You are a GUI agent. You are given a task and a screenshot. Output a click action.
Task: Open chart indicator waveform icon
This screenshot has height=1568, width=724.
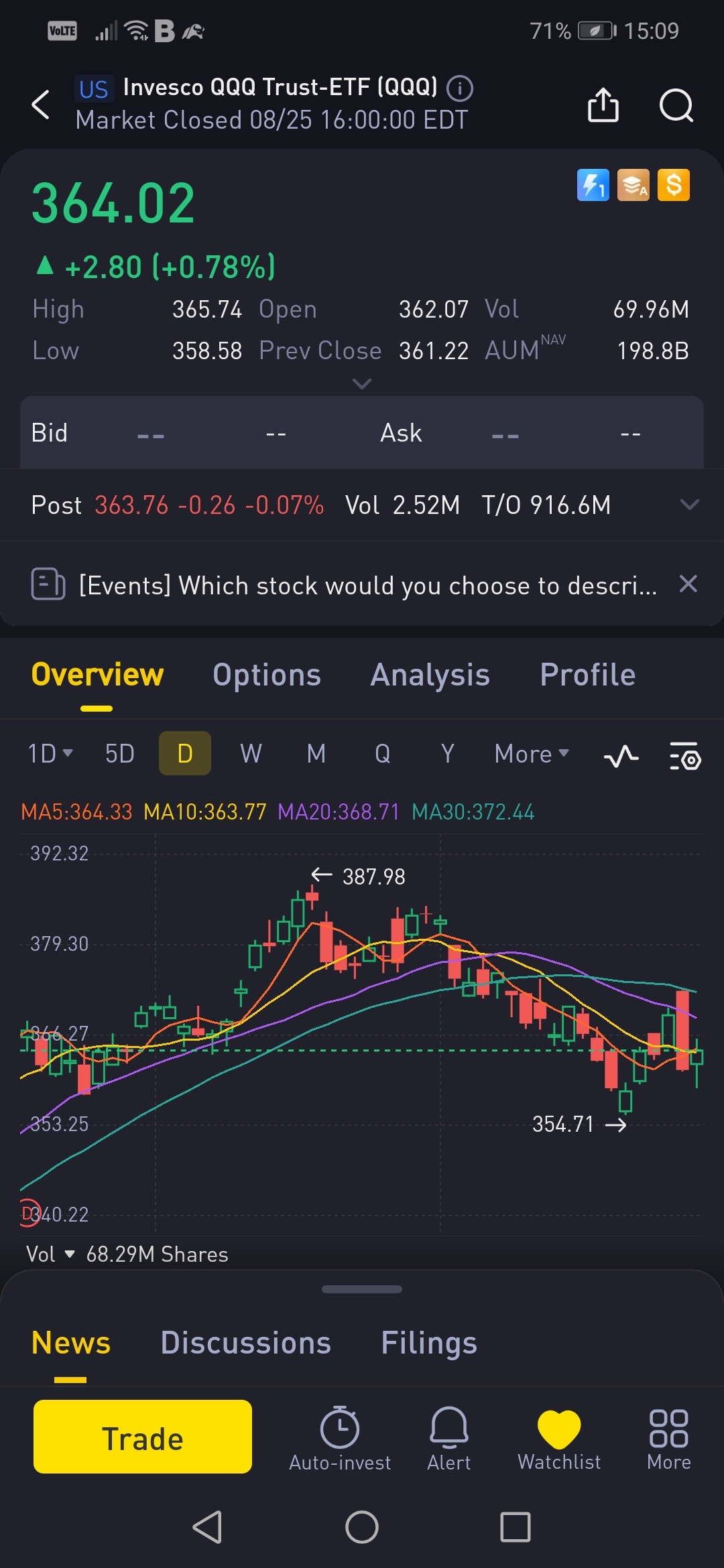pos(621,757)
